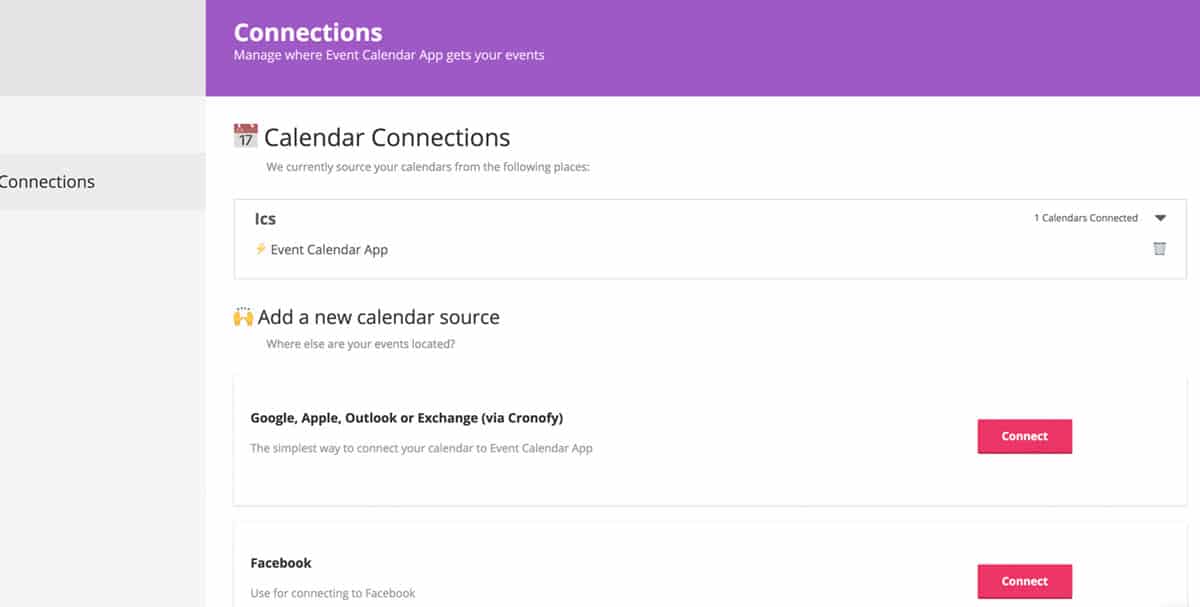Viewport: 1200px width, 607px height.
Task: Open the Connections sidebar item
Action: point(48,182)
